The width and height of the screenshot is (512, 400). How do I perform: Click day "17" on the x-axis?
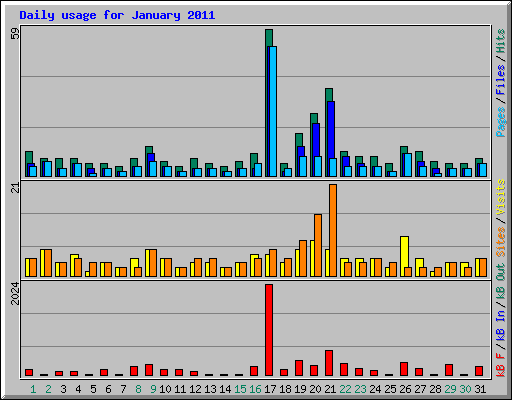(x=270, y=389)
